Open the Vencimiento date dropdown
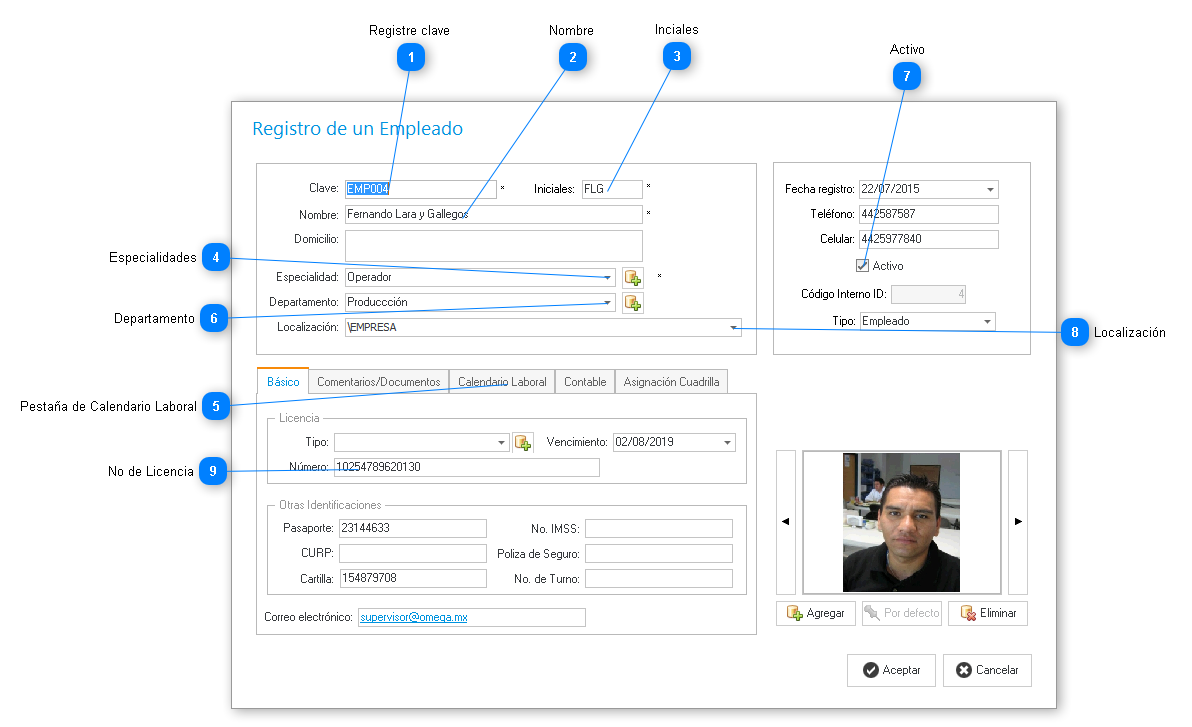Image resolution: width=1192 pixels, height=727 pixels. [727, 442]
